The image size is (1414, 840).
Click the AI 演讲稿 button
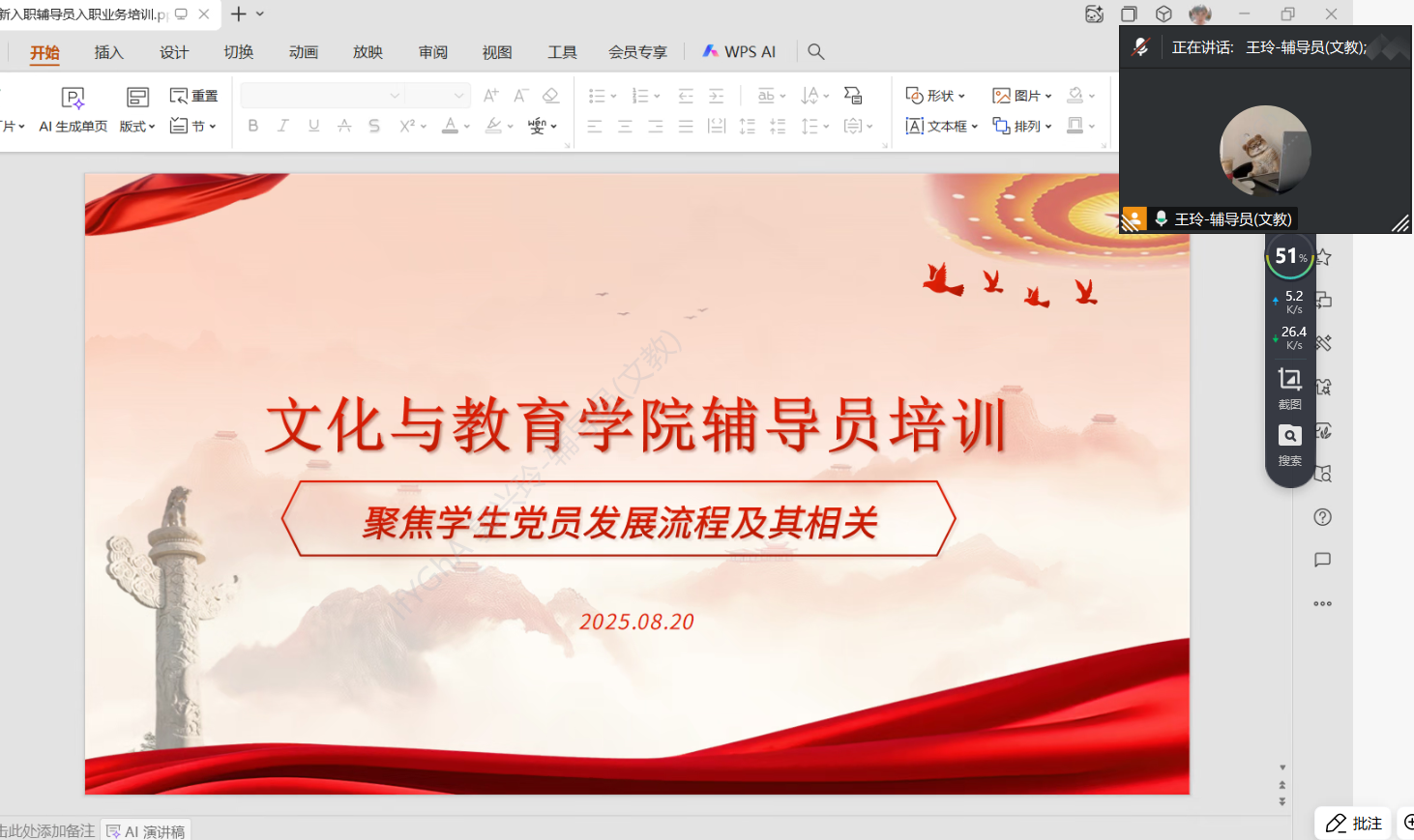[x=146, y=831]
